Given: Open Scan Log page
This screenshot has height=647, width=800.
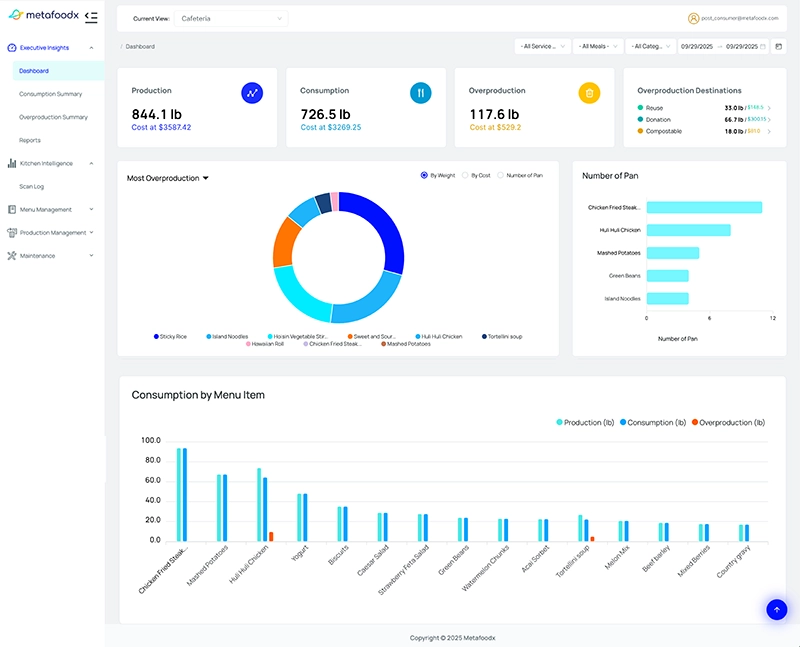Looking at the screenshot, I should [x=32, y=187].
